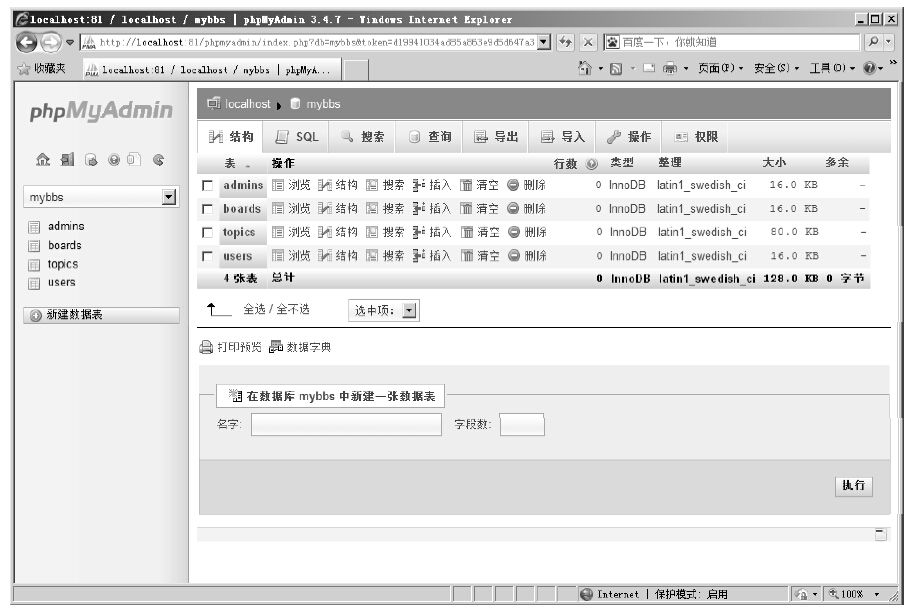This screenshot has width=911, height=609.
Task: Click the phpMyAdmin home icon in sidebar
Action: (x=43, y=159)
